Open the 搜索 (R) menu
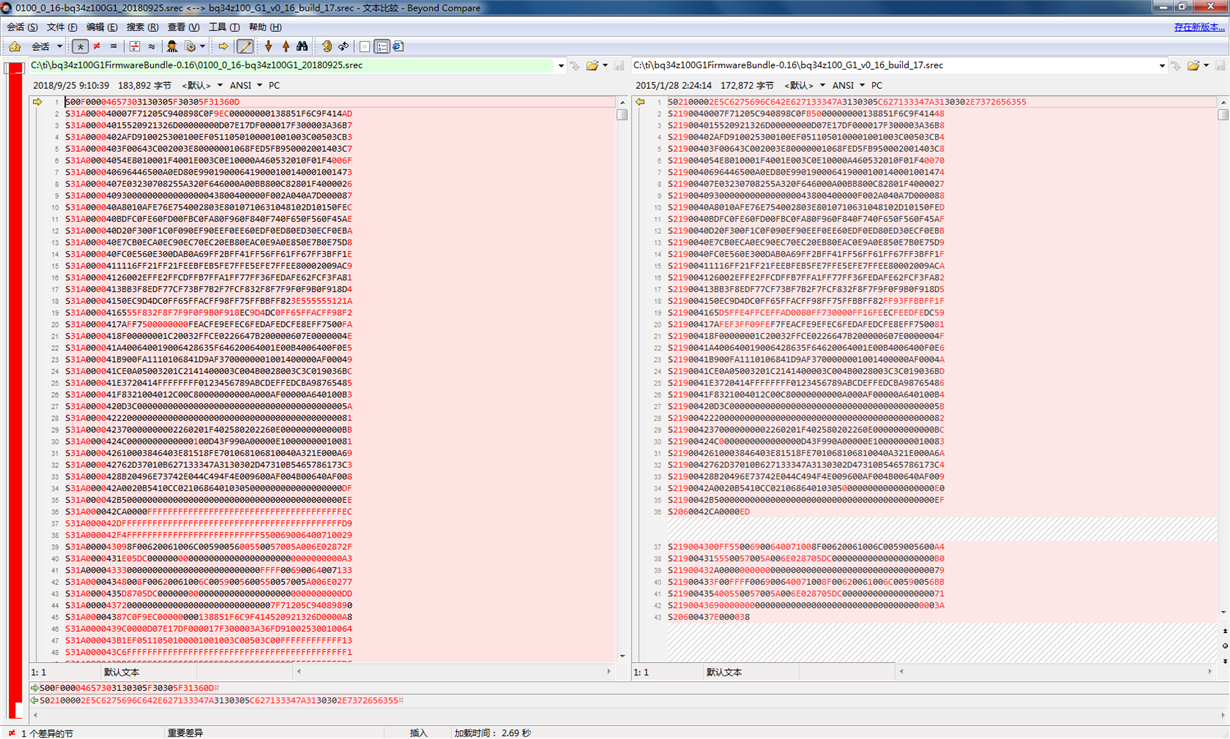1230x739 pixels. (142, 27)
